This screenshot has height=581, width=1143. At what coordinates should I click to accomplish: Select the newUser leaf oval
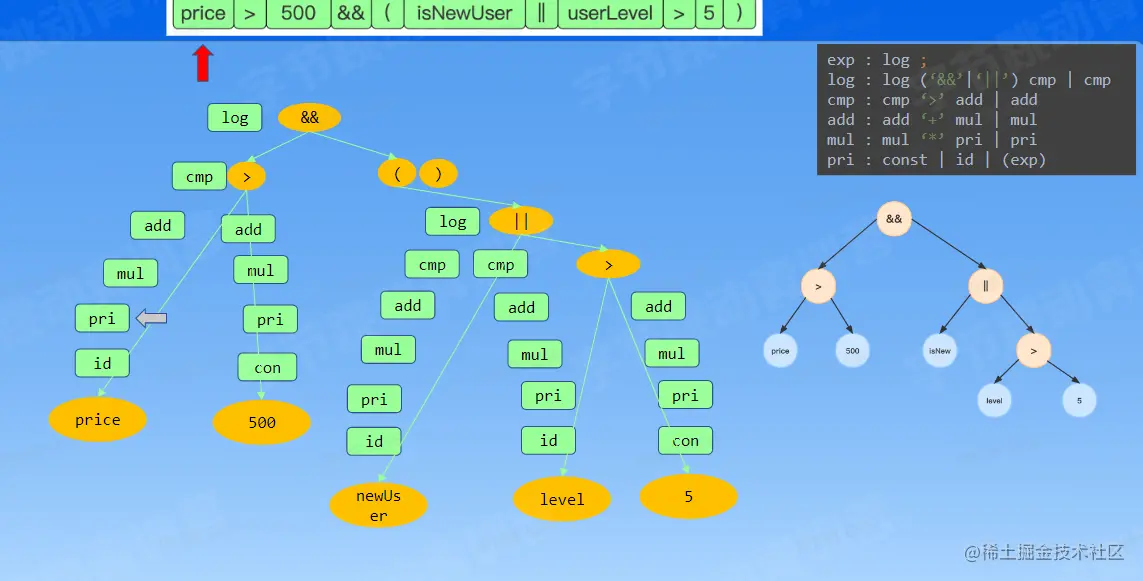point(378,505)
